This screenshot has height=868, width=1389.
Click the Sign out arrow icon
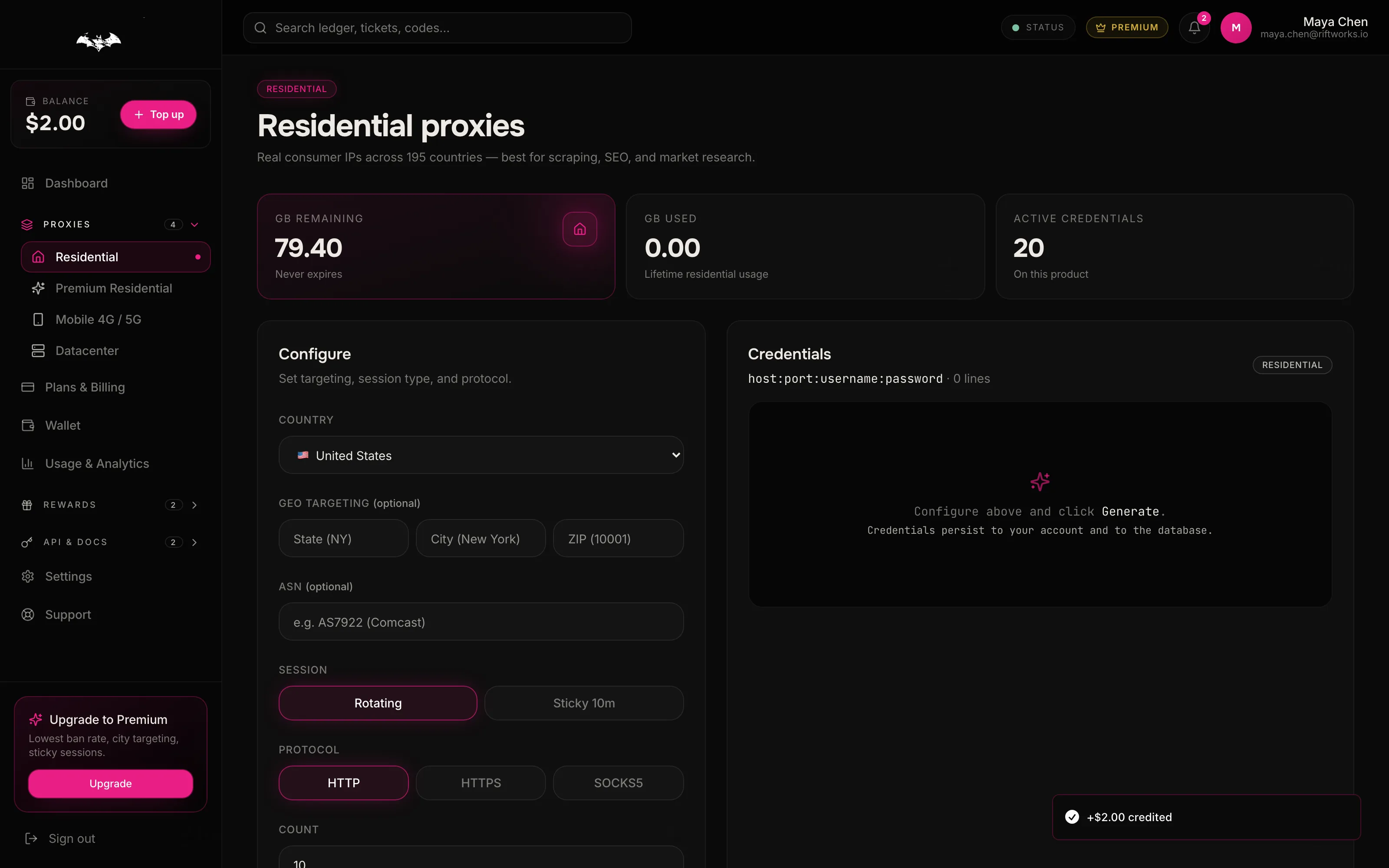(31, 839)
